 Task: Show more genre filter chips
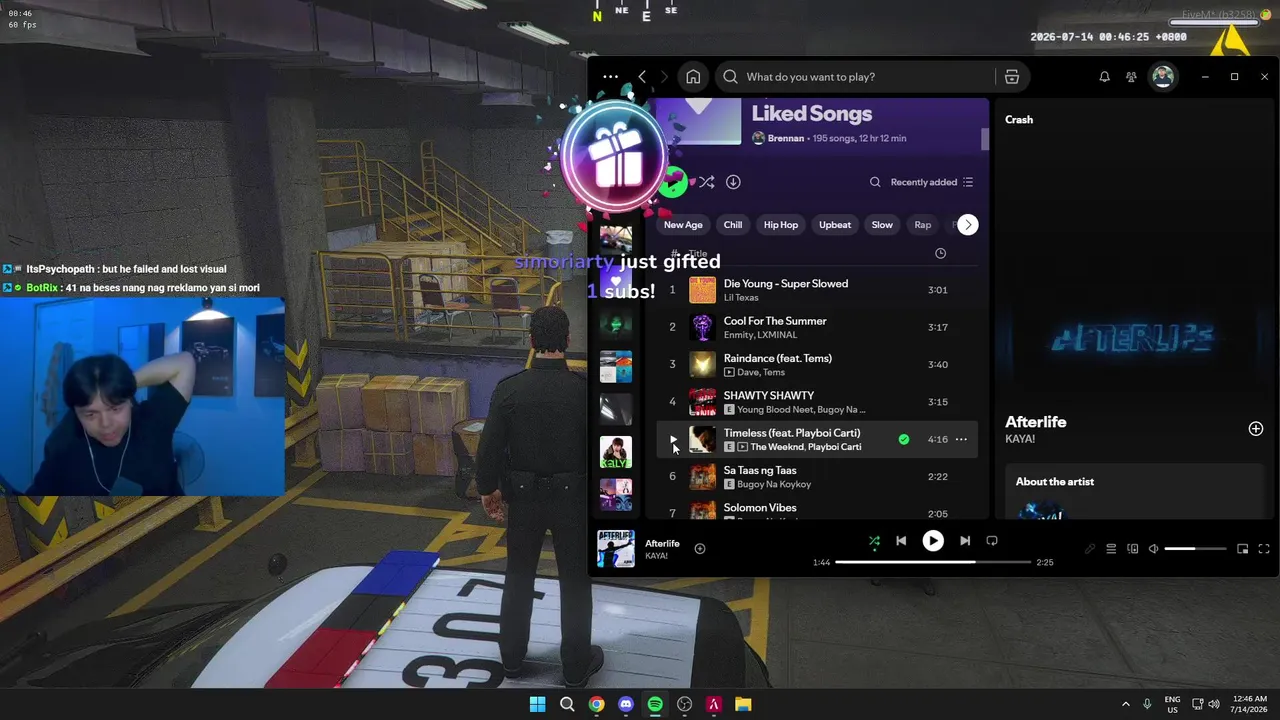point(967,225)
